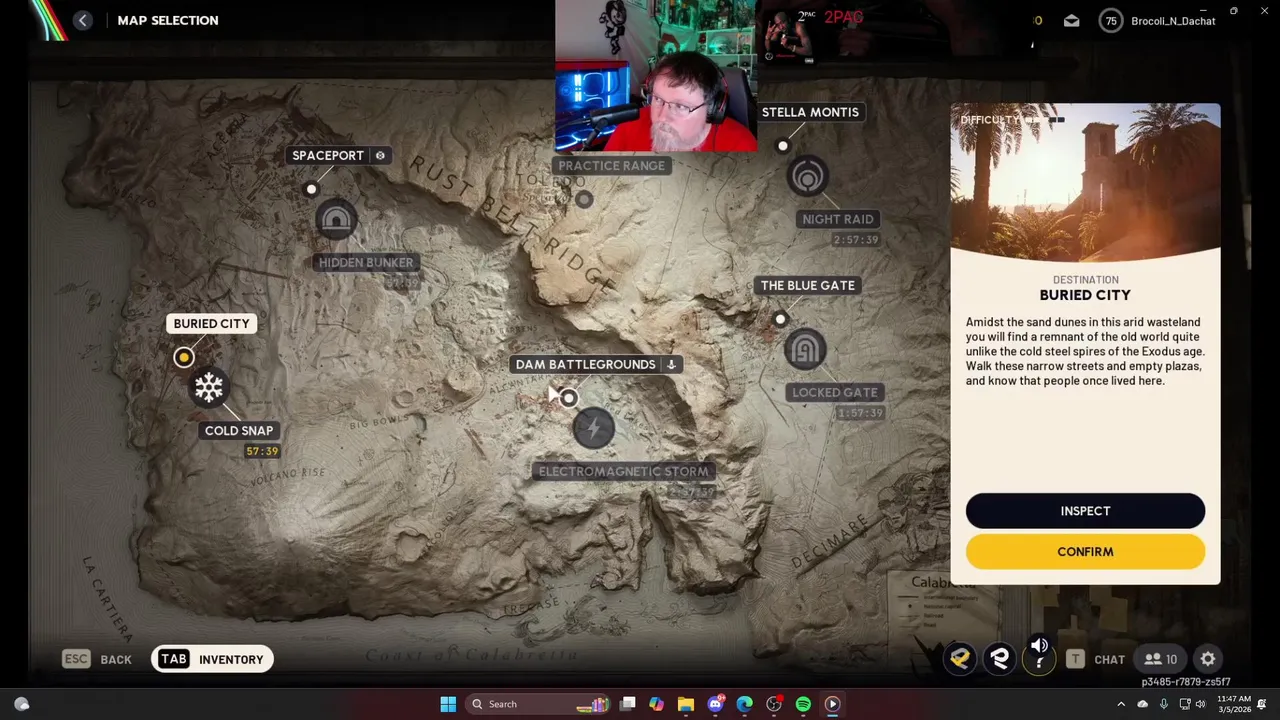Select the Practice Range marker dot

click(x=584, y=199)
